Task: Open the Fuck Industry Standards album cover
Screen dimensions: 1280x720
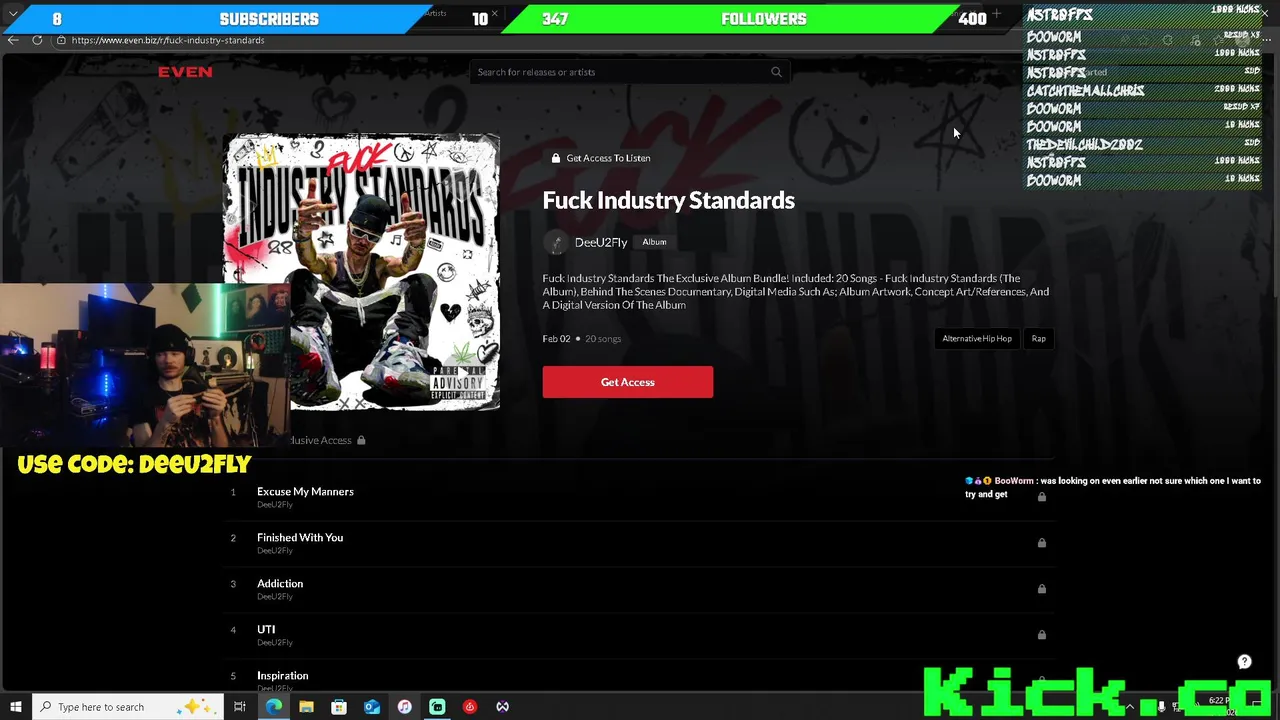Action: 361,272
